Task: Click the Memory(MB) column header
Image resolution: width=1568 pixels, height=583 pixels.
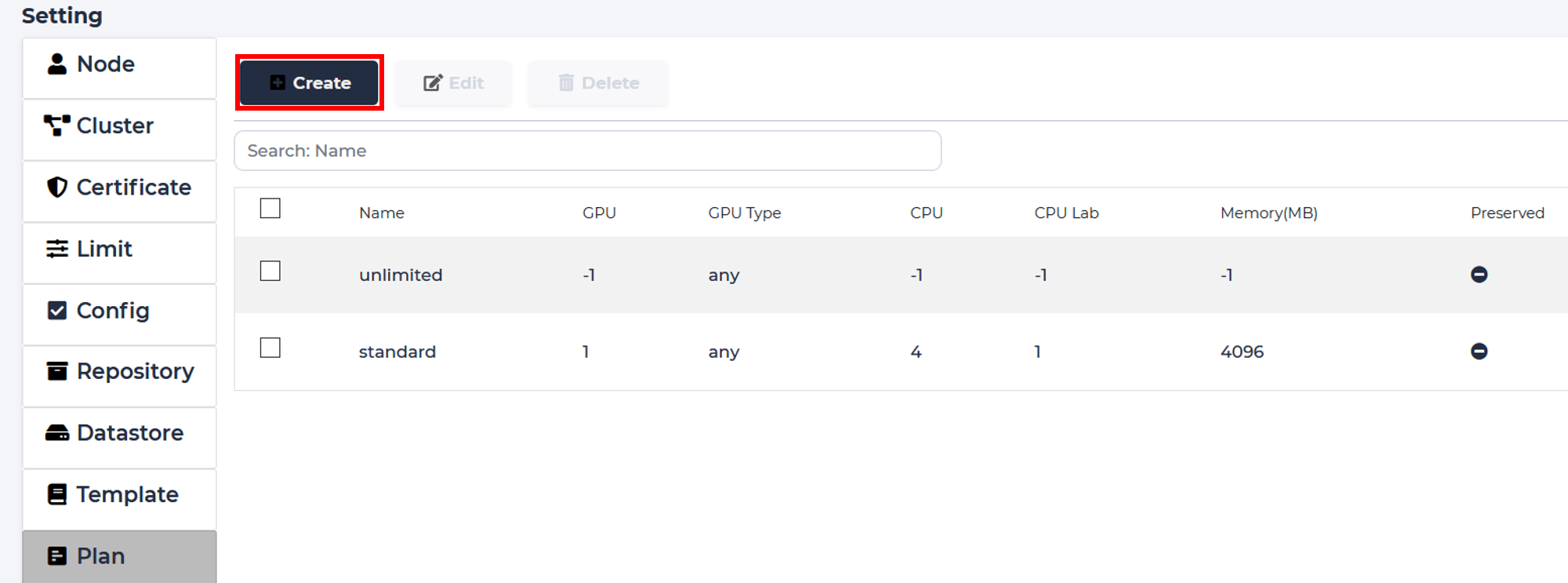Action: [x=1269, y=213]
